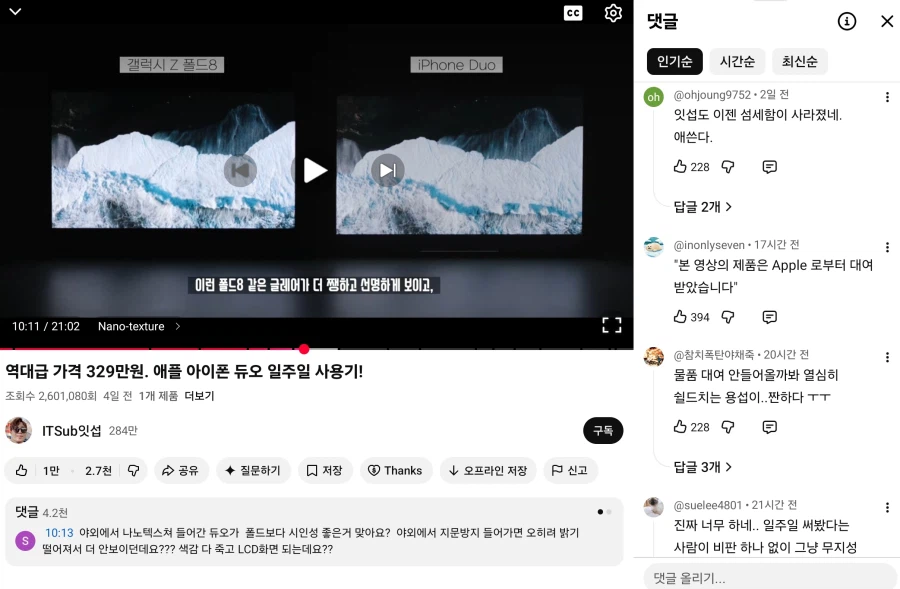Click @suelee4801 username
The width and height of the screenshot is (900, 589).
(x=708, y=505)
